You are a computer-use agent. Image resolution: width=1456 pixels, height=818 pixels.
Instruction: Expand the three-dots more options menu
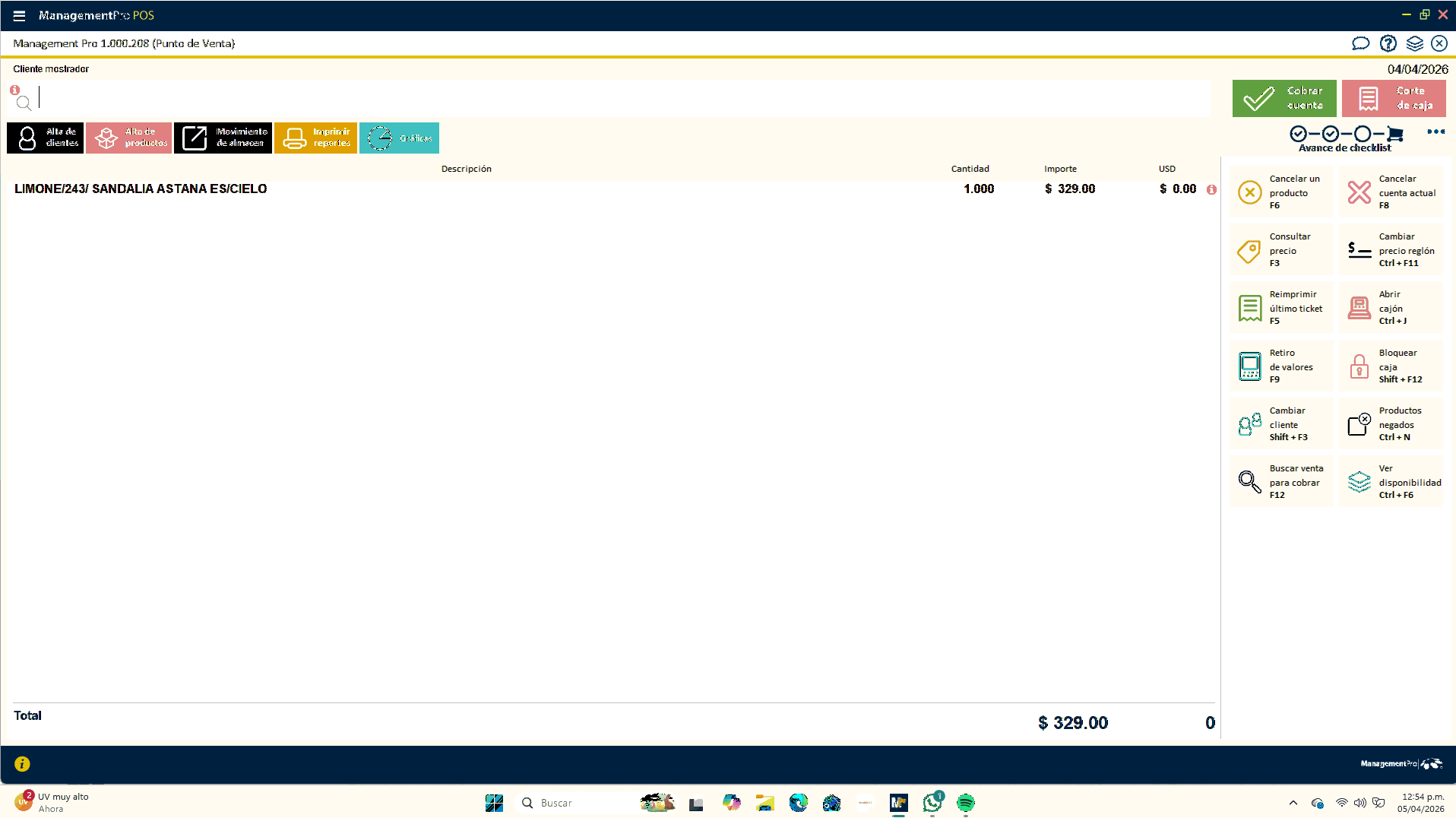(1435, 132)
